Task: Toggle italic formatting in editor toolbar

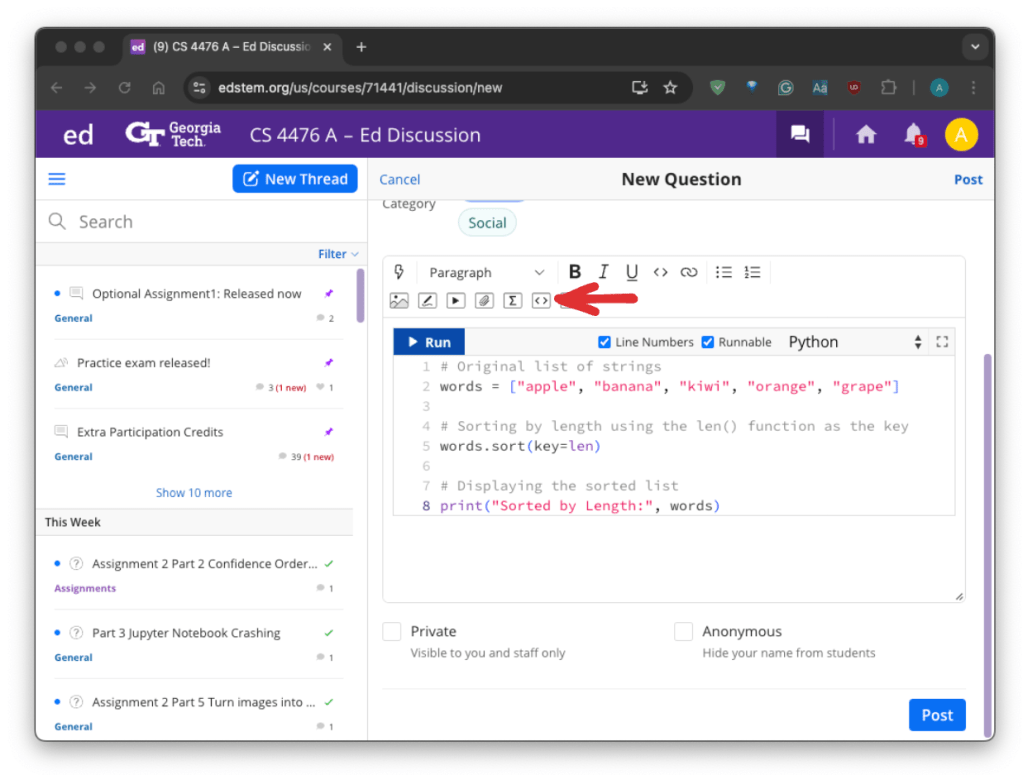Action: (x=603, y=271)
